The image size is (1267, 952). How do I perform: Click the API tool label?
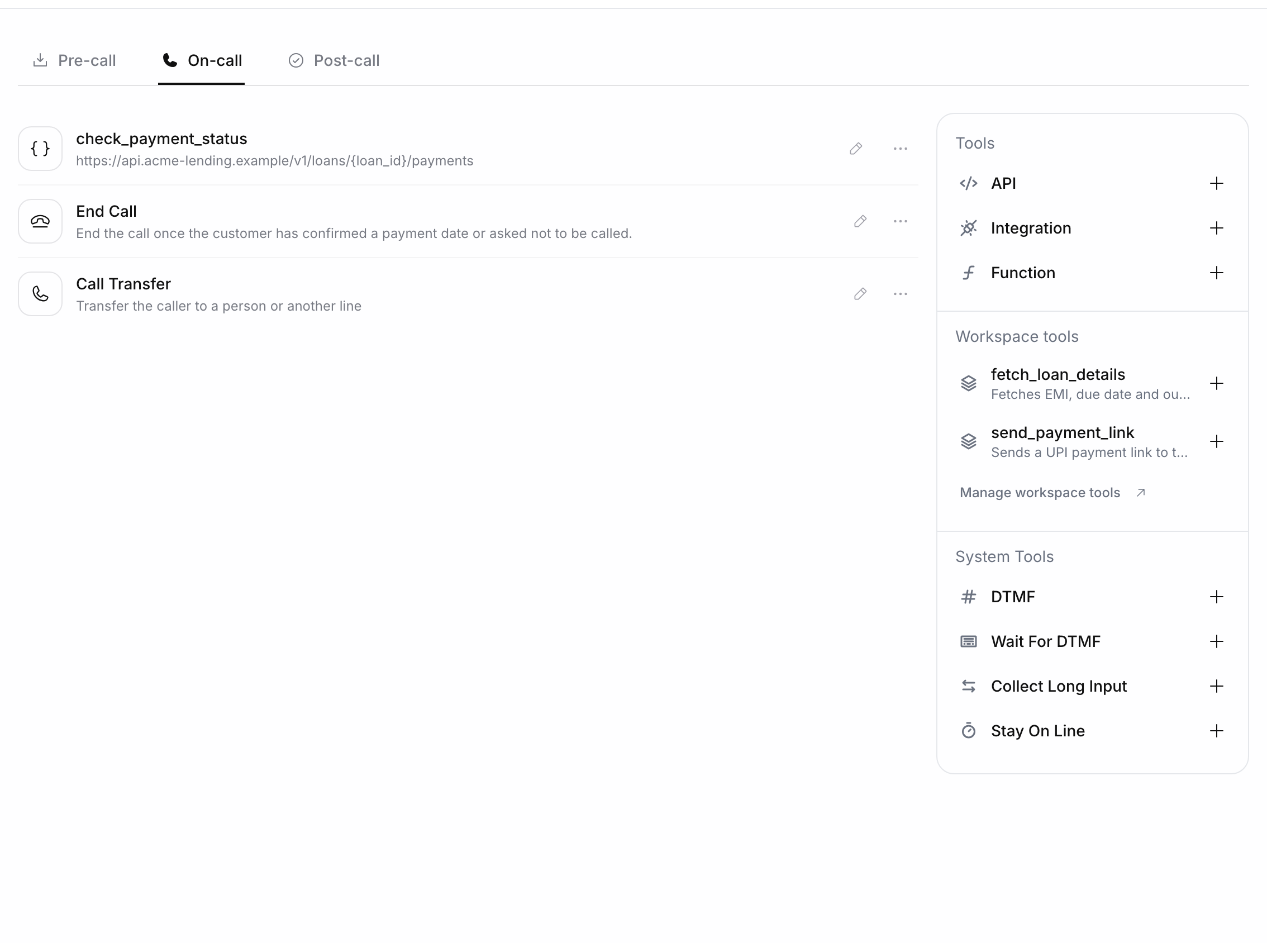coord(1003,184)
